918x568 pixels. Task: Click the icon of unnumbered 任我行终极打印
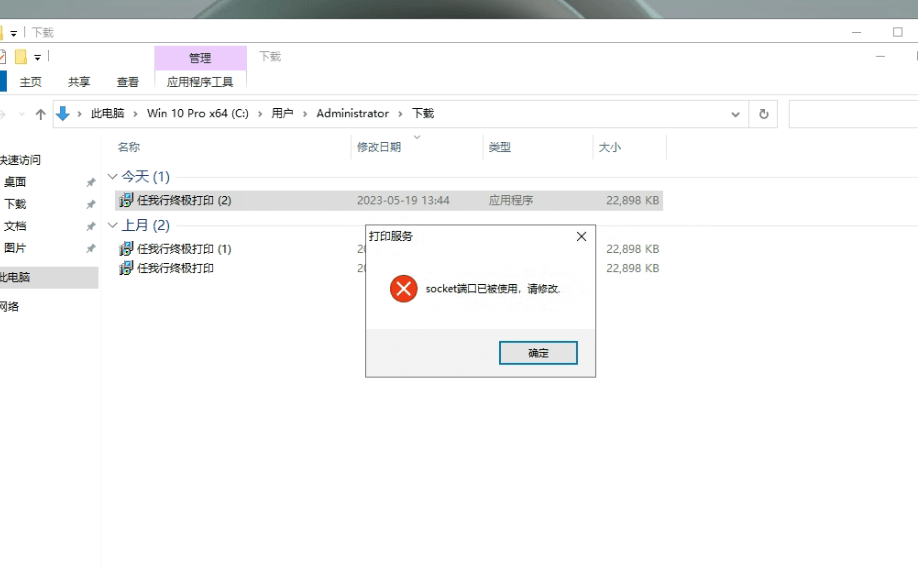126,268
